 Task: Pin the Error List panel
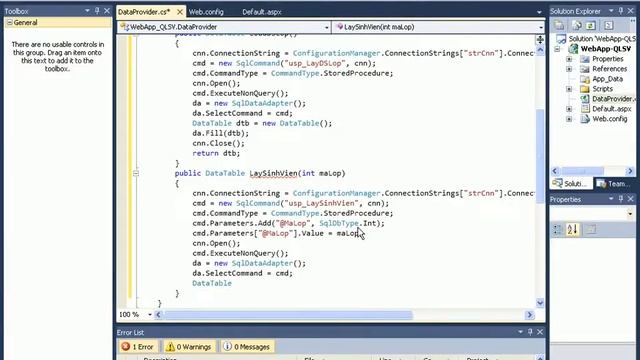[530, 332]
